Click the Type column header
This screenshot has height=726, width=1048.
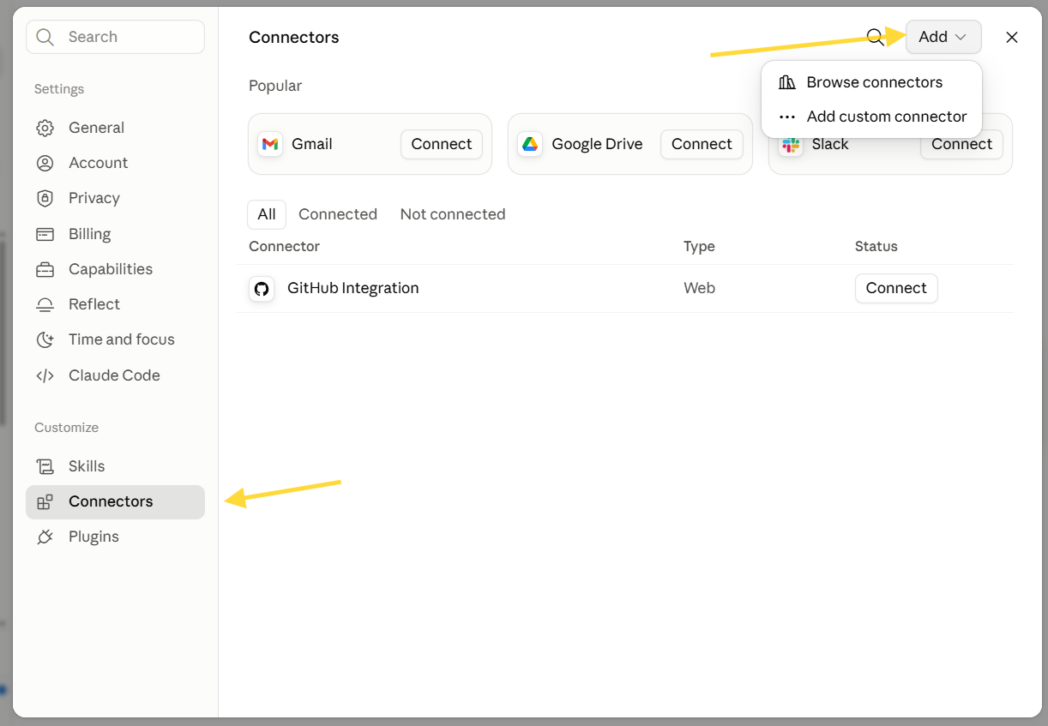click(x=699, y=247)
